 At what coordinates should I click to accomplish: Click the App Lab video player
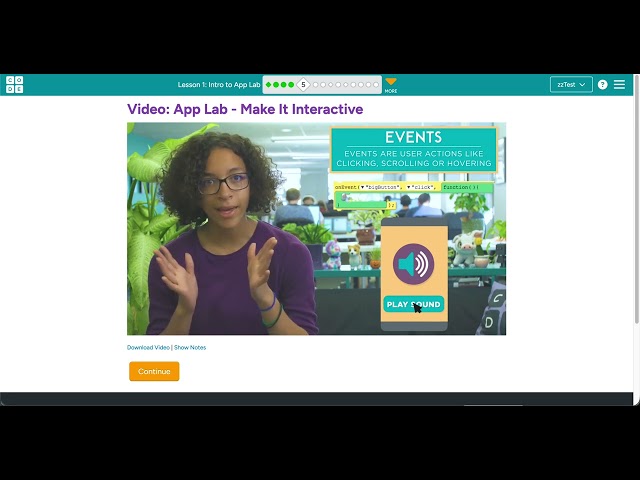316,229
